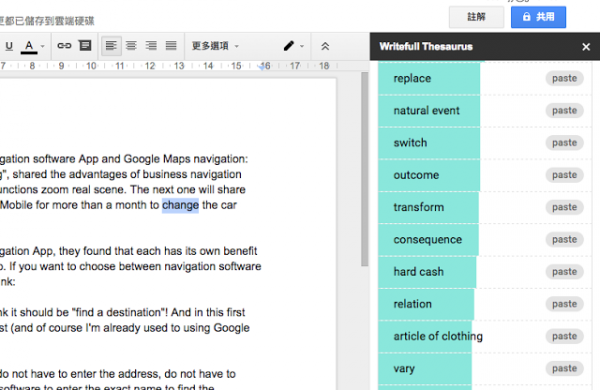The image size is (600, 390).
Task: Click the blue 共用 share button
Action: click(538, 17)
